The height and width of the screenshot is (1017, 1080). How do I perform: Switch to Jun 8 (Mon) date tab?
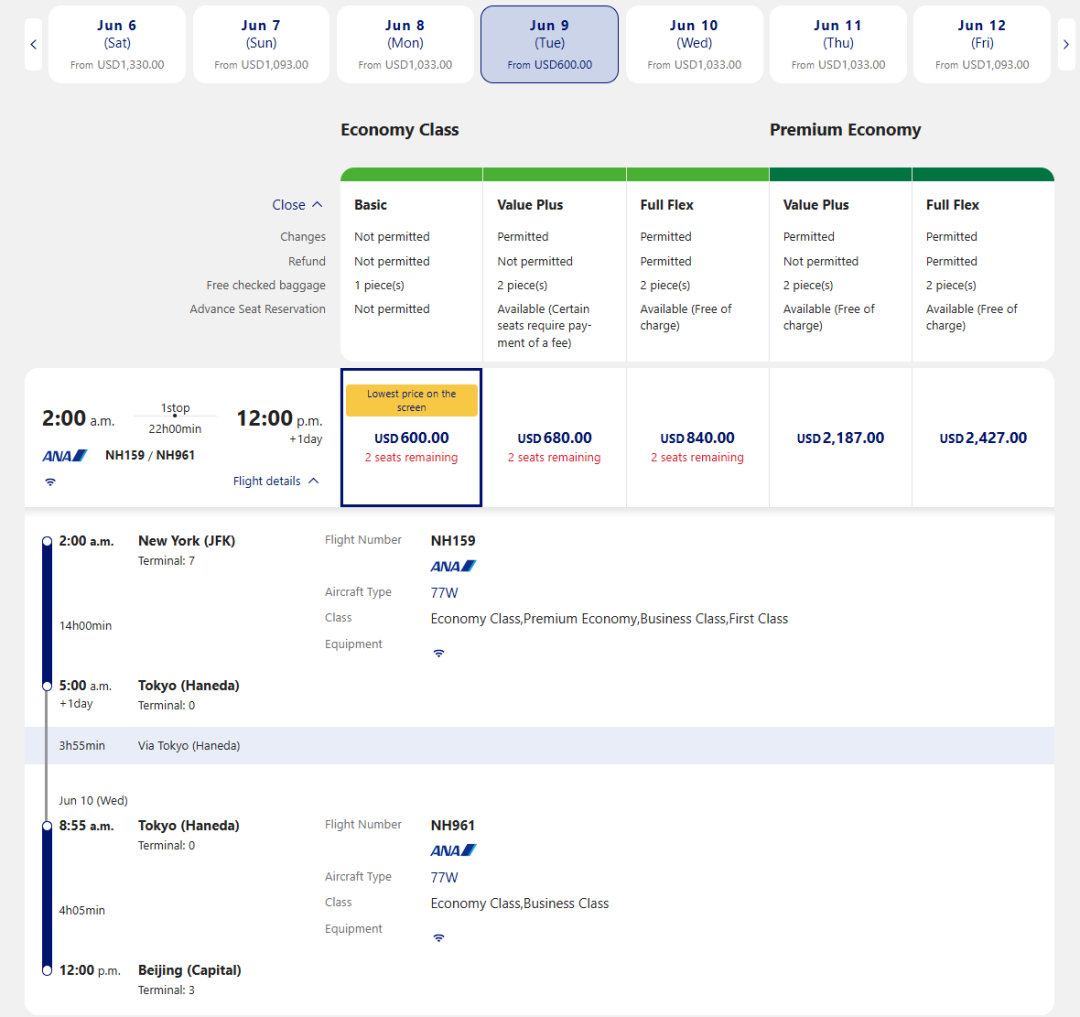pyautogui.click(x=405, y=44)
